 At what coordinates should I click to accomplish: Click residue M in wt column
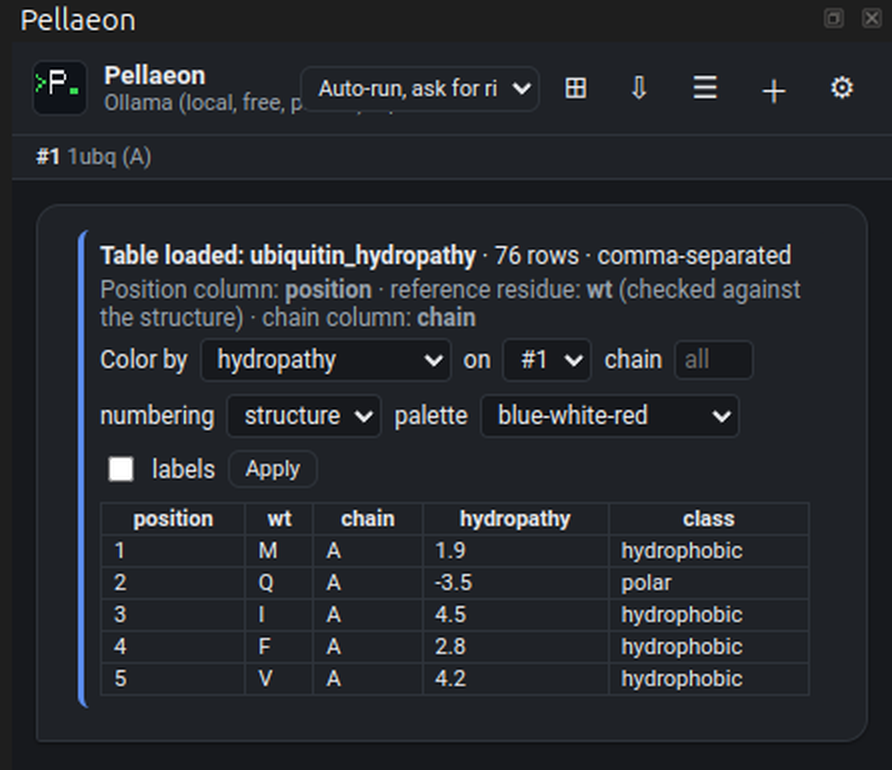tap(268, 550)
